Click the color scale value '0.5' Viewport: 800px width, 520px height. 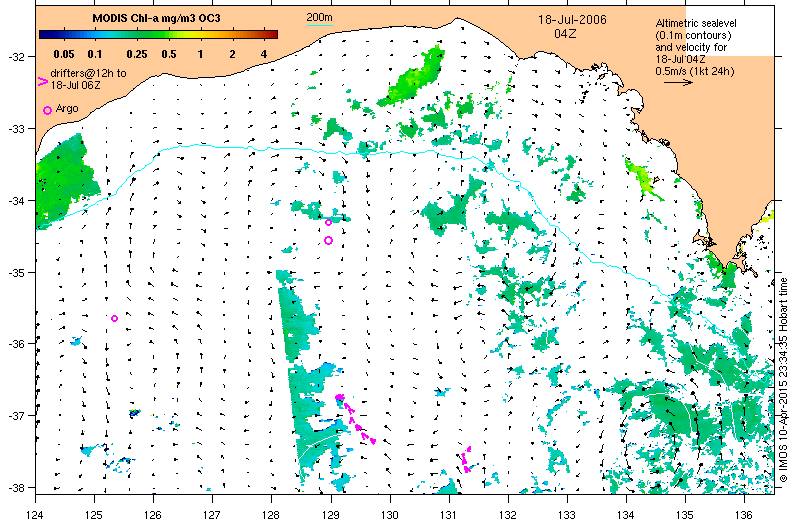(169, 54)
